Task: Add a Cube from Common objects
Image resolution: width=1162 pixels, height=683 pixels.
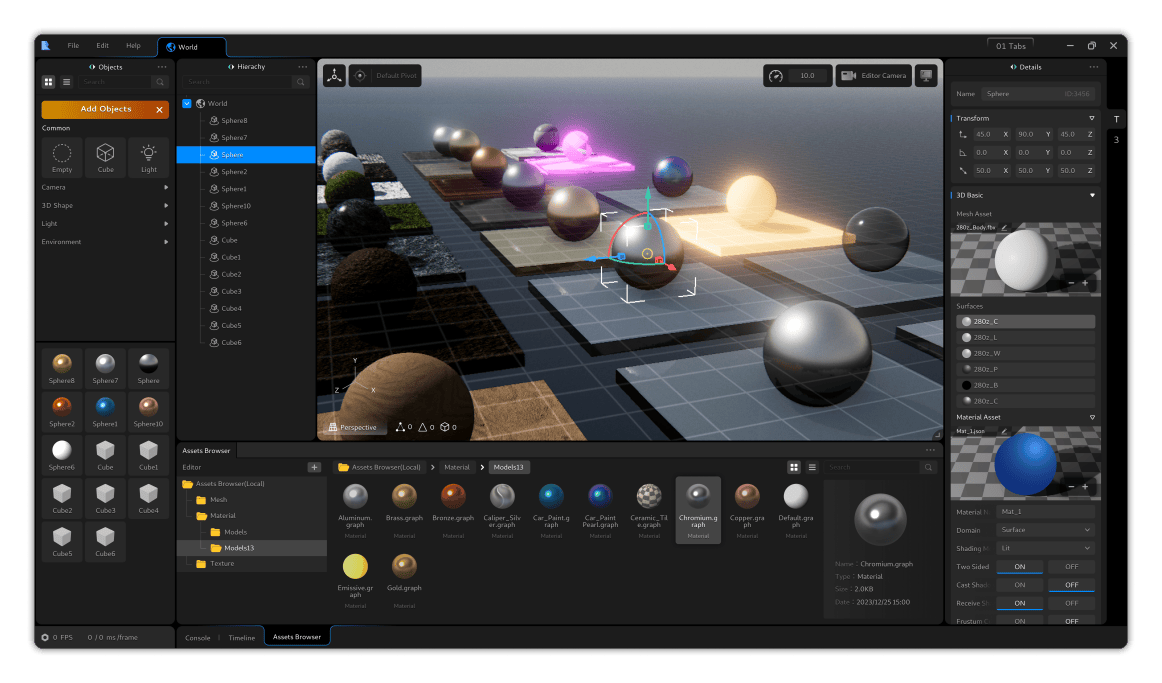Action: (x=105, y=157)
